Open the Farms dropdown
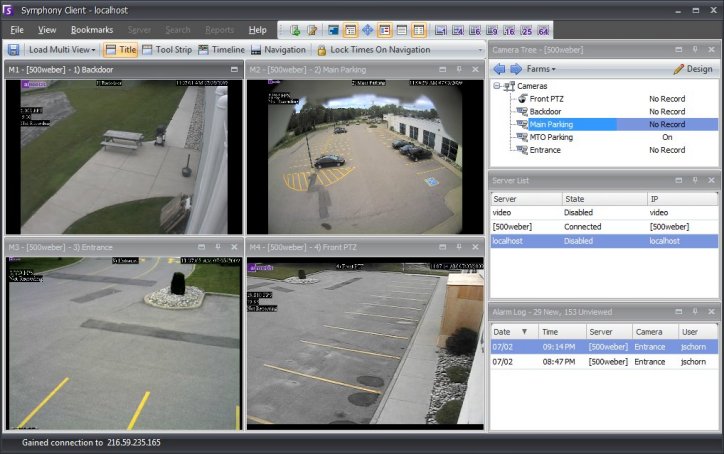Image resolution: width=724 pixels, height=454 pixels. coord(541,69)
